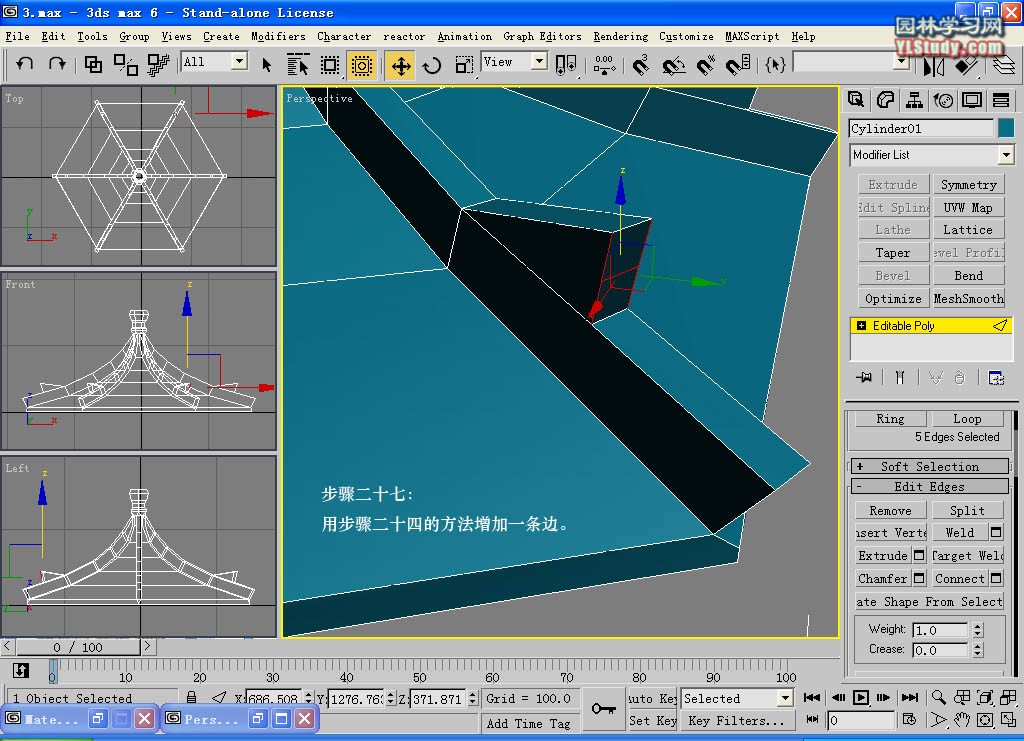1024x741 pixels.
Task: Activate the Unlink Selection tool
Action: point(125,64)
